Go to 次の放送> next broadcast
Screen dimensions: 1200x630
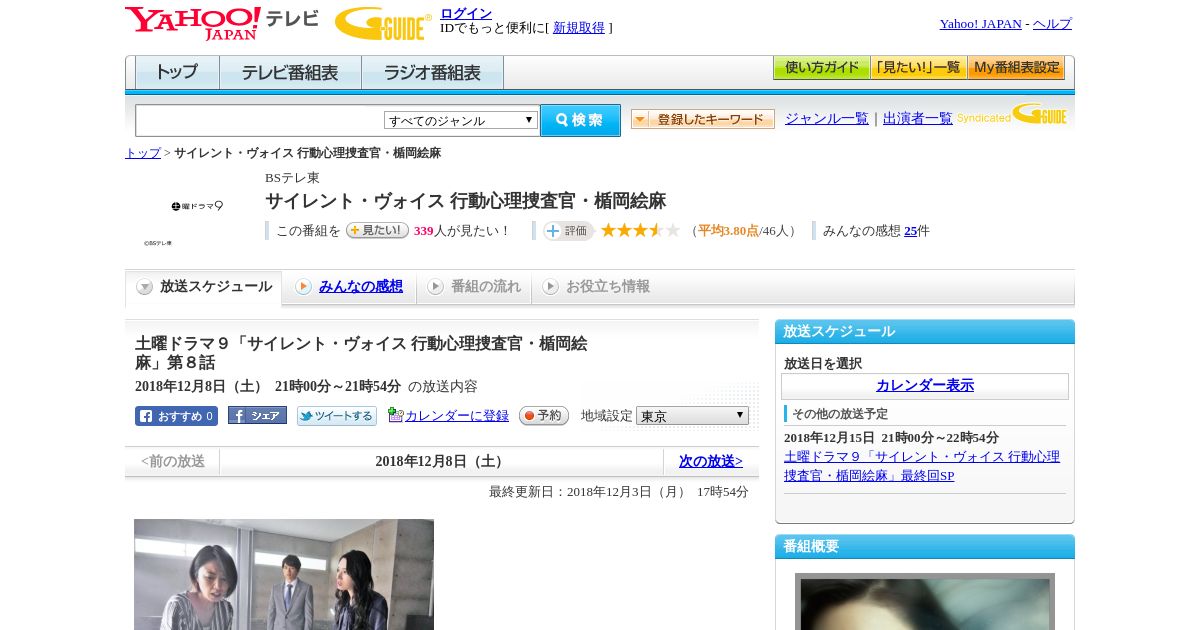[x=711, y=462]
